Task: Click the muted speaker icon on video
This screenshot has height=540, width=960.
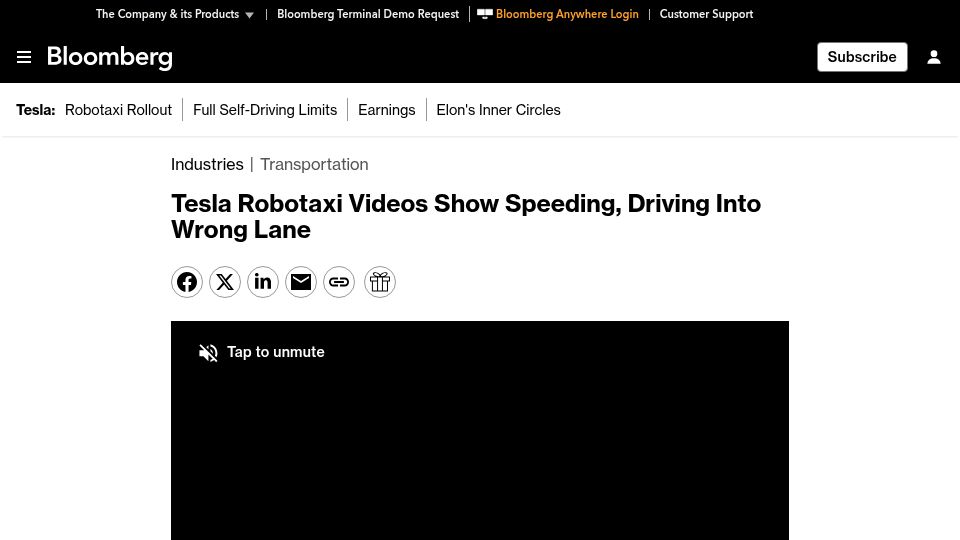Action: (x=208, y=353)
